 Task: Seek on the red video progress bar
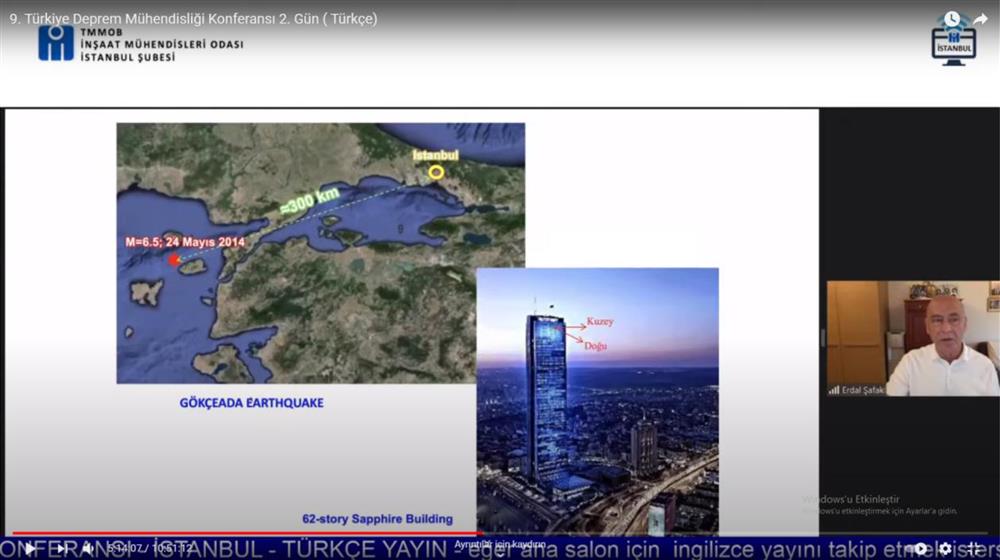click(x=247, y=533)
